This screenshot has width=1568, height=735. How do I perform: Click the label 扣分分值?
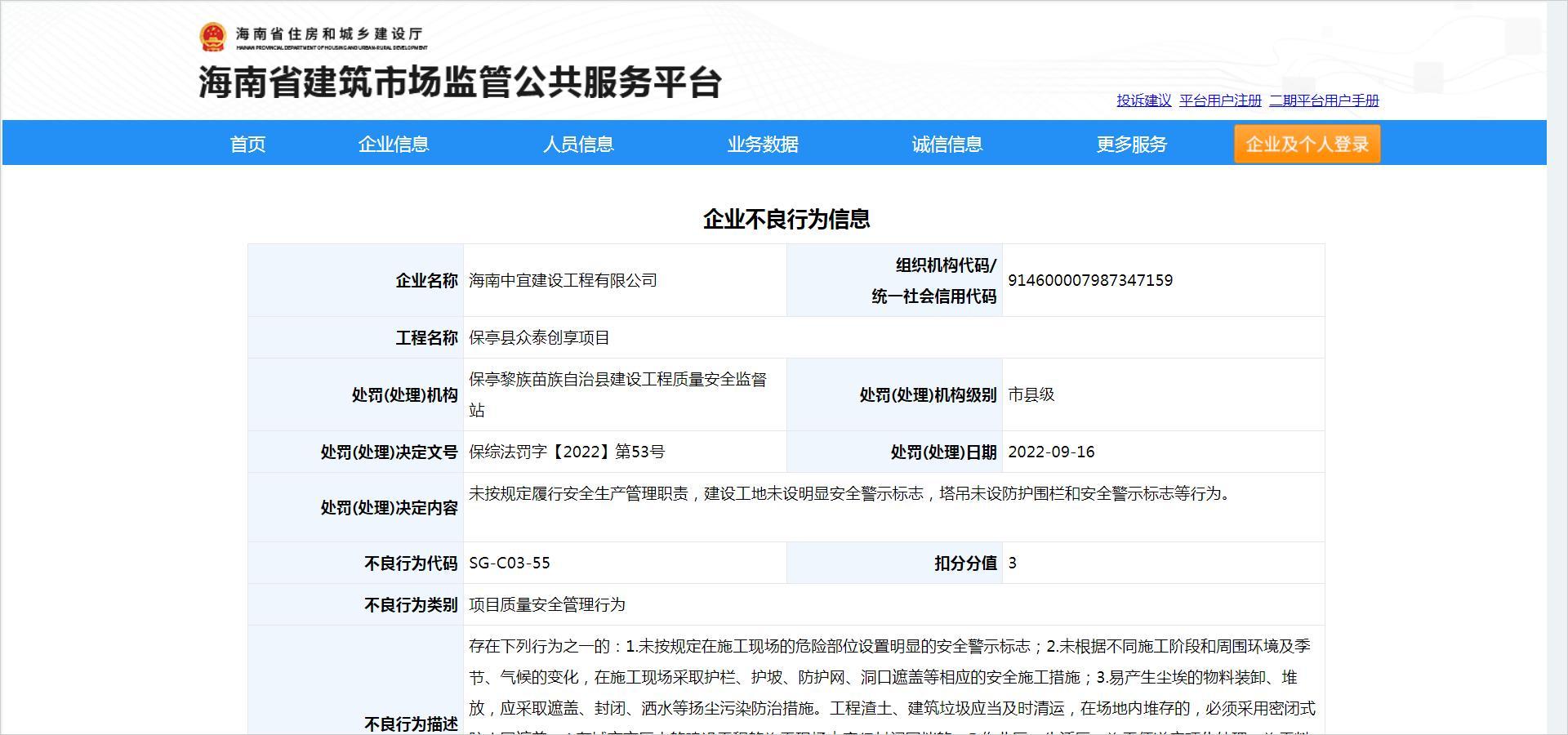coord(965,563)
